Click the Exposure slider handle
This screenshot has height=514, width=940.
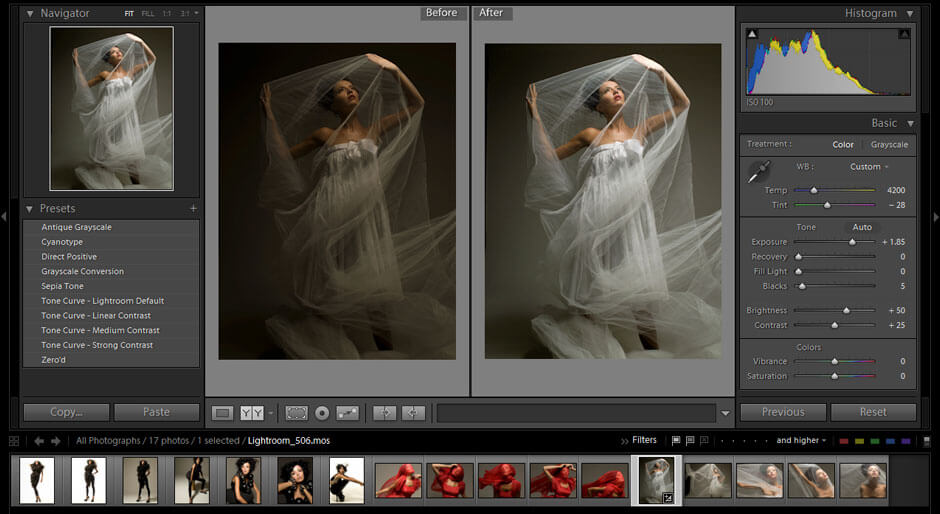[x=852, y=242]
